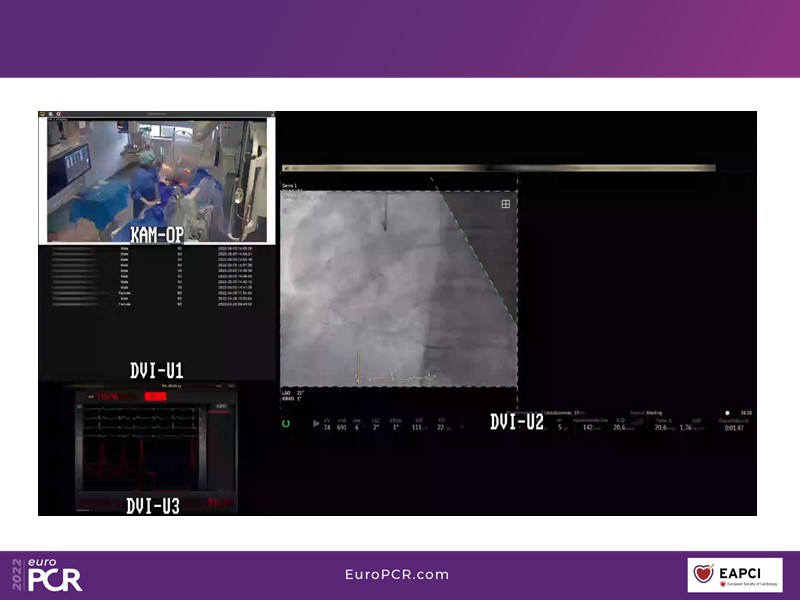Image resolution: width=800 pixels, height=600 pixels.
Task: Click the grid layout icon on the angiogram
Action: 506,203
